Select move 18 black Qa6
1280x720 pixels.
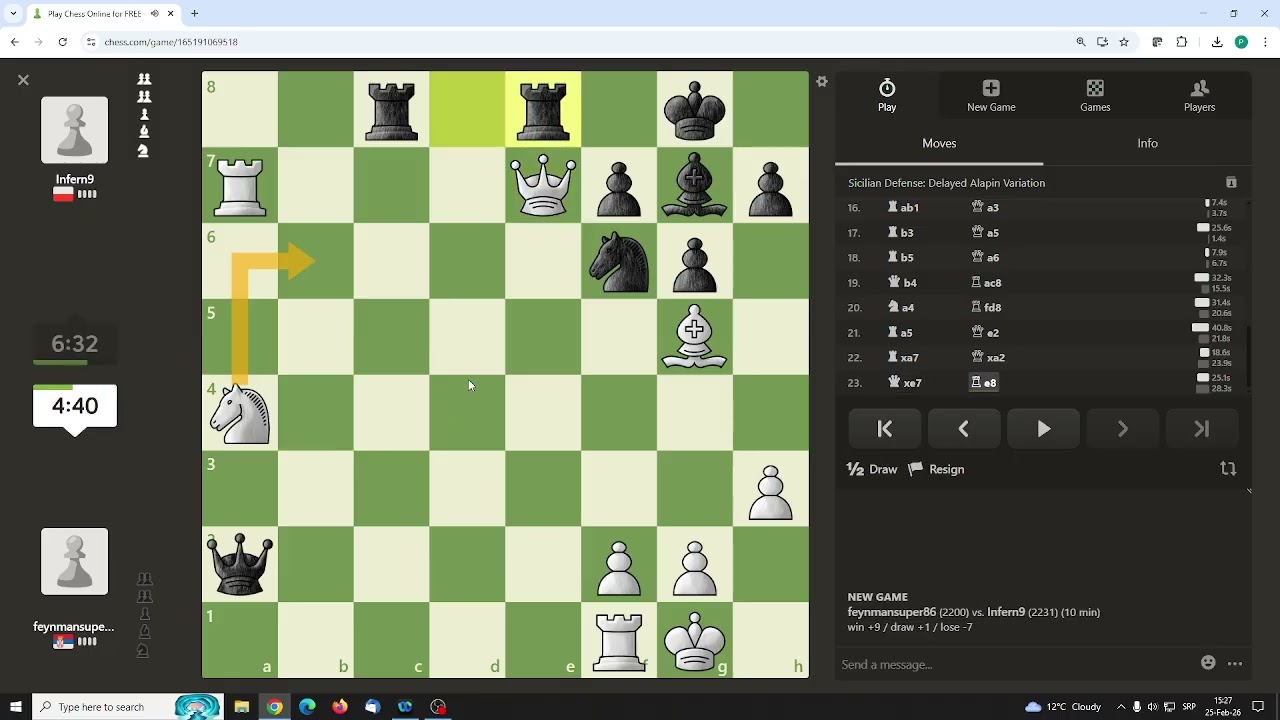click(x=985, y=258)
